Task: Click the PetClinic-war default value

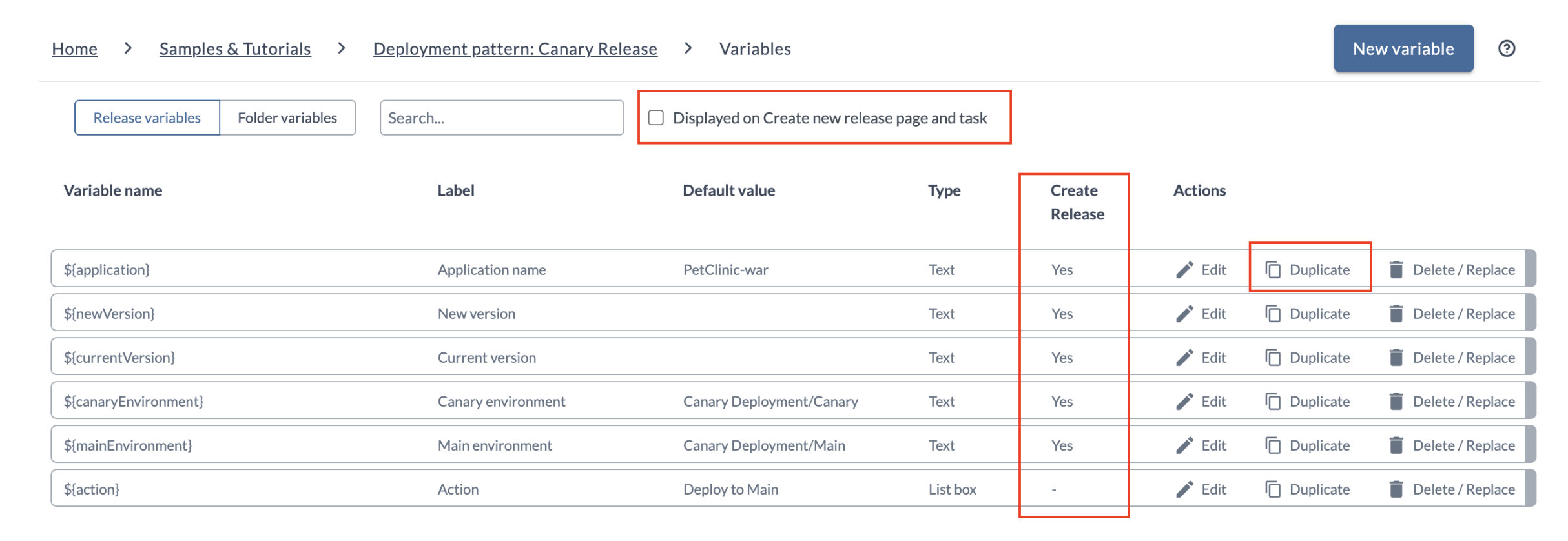Action: tap(726, 270)
